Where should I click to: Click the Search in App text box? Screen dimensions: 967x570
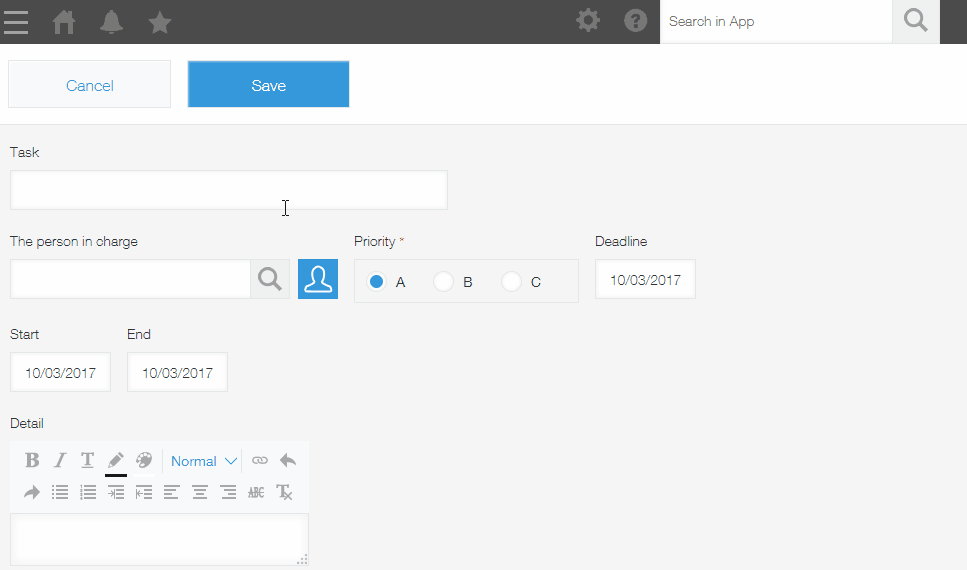click(776, 22)
